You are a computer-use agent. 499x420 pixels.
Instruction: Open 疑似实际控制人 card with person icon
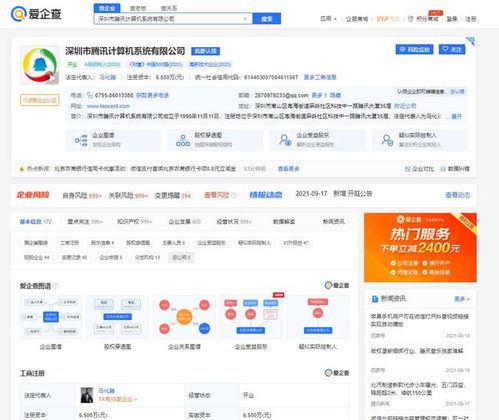pyautogui.click(x=420, y=140)
